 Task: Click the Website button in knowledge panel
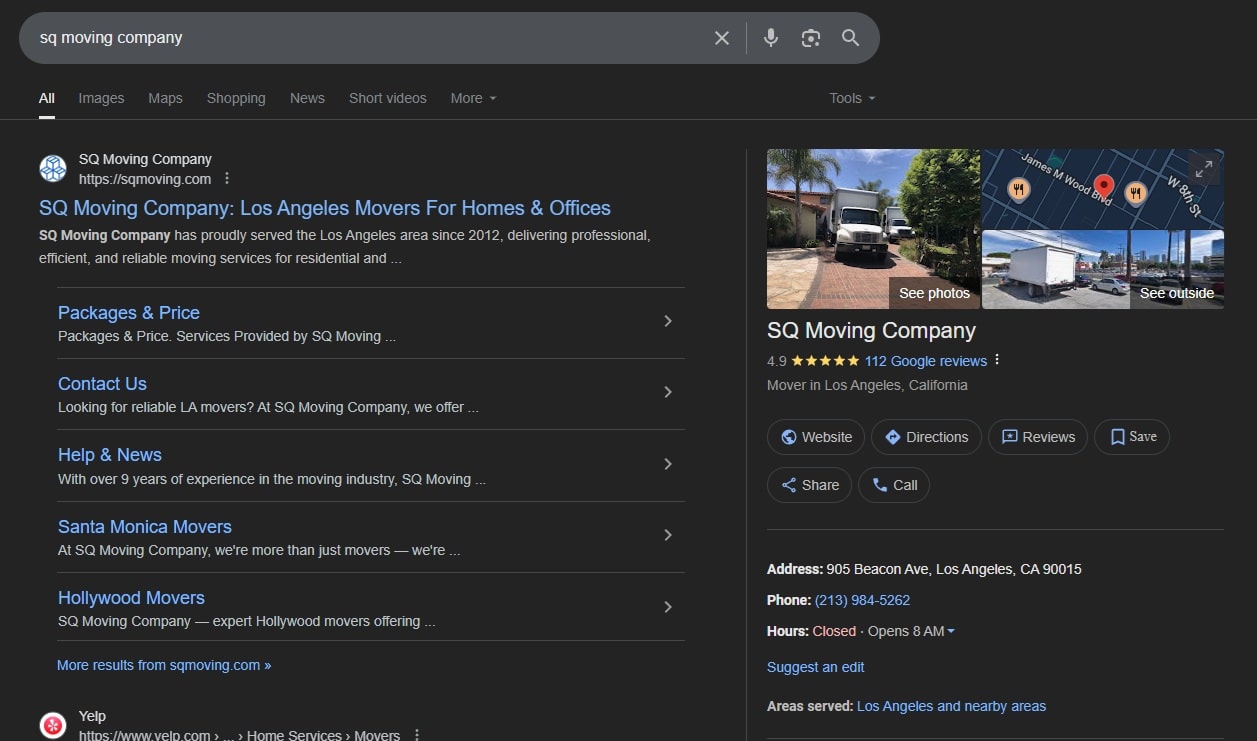tap(816, 437)
